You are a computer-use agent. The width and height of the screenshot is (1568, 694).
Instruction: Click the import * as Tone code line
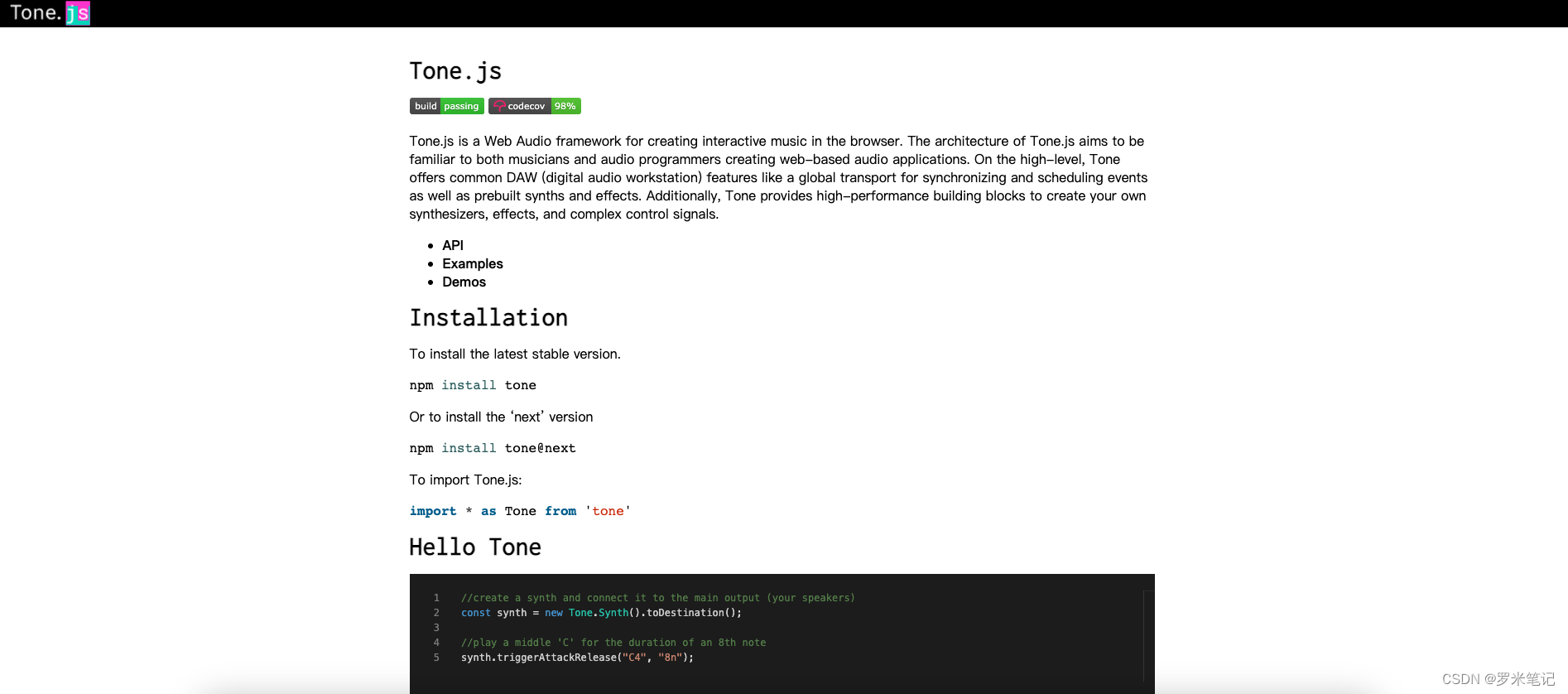pyautogui.click(x=520, y=511)
